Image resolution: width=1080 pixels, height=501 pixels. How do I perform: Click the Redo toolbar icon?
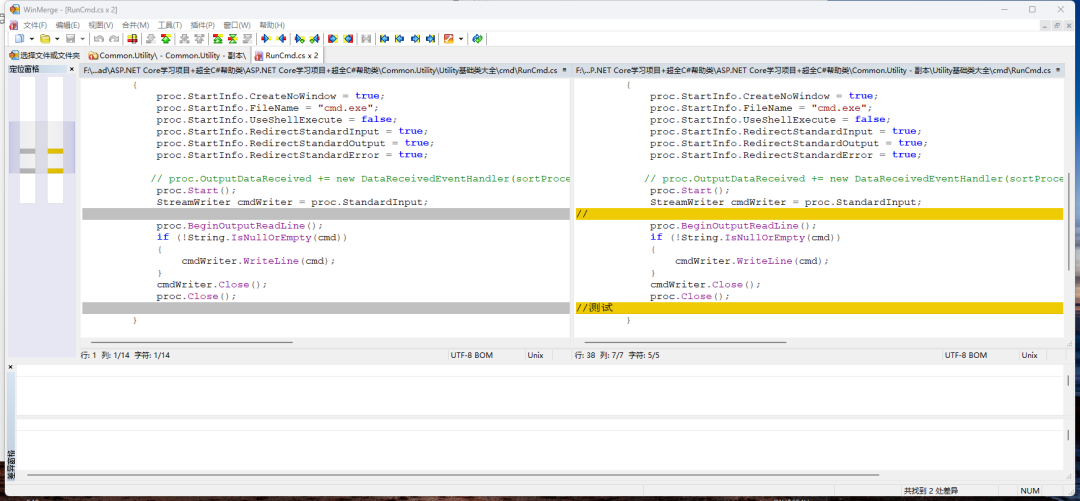click(113, 39)
